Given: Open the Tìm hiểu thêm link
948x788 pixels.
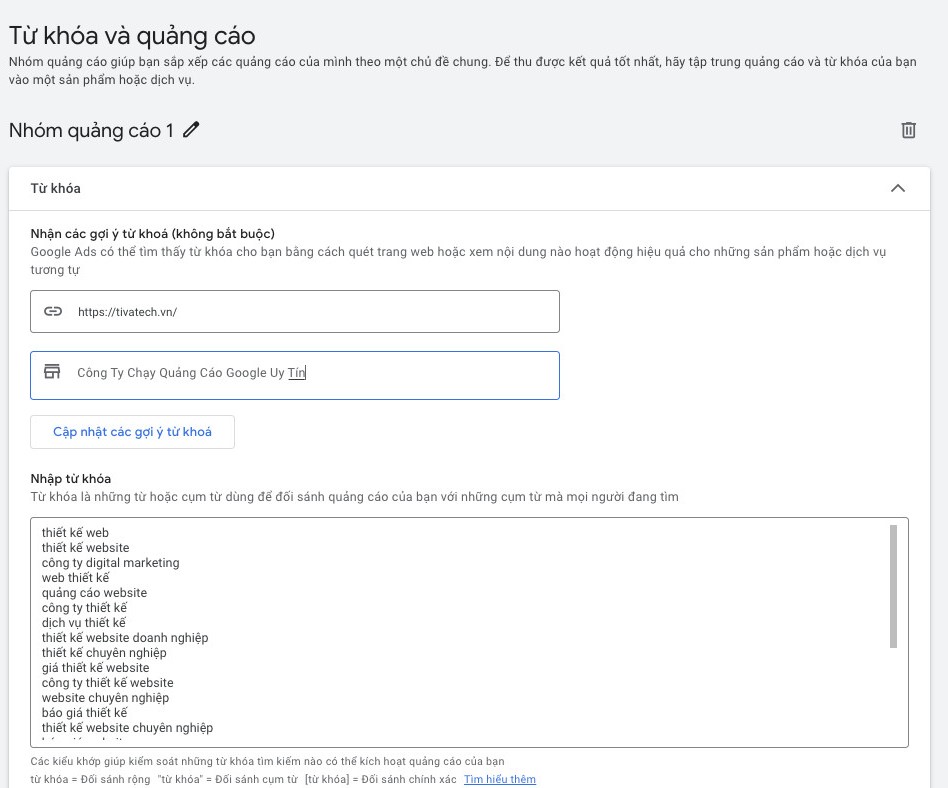Looking at the screenshot, I should click(x=499, y=779).
